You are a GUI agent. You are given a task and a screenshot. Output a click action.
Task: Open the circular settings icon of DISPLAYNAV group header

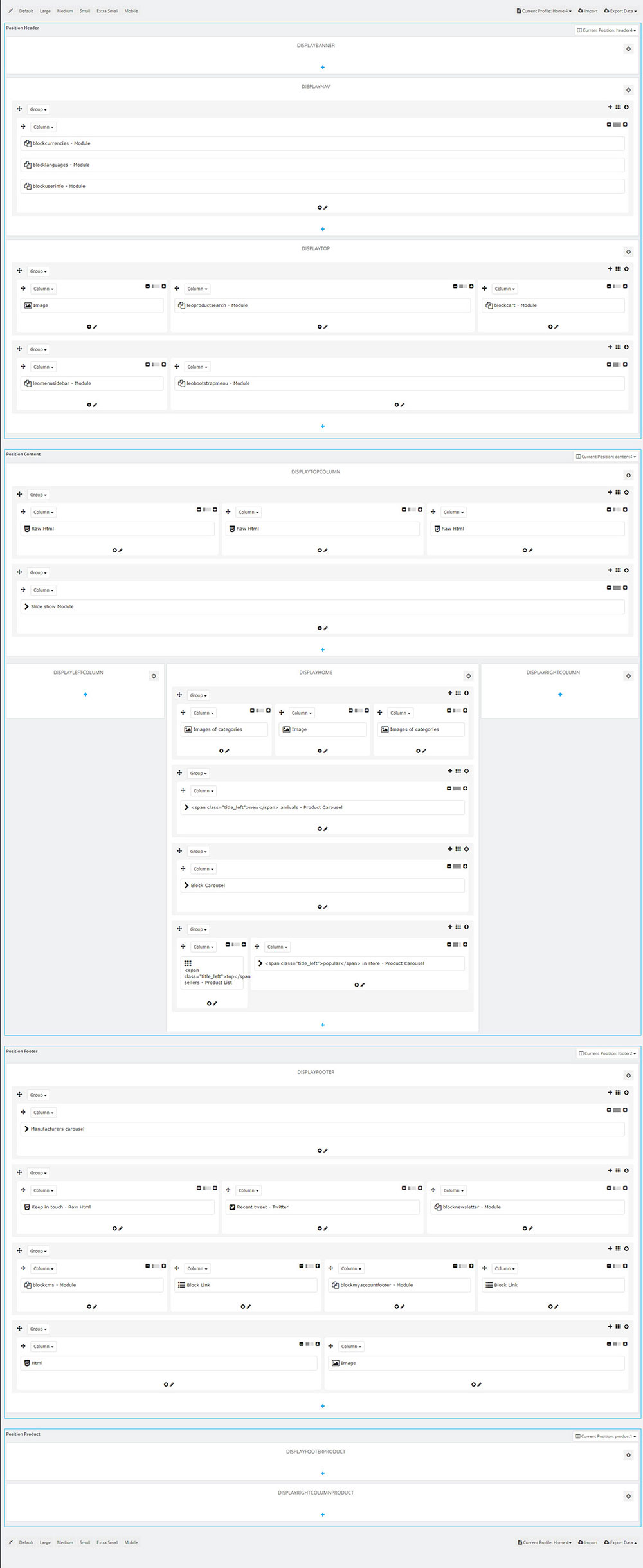pos(626,107)
